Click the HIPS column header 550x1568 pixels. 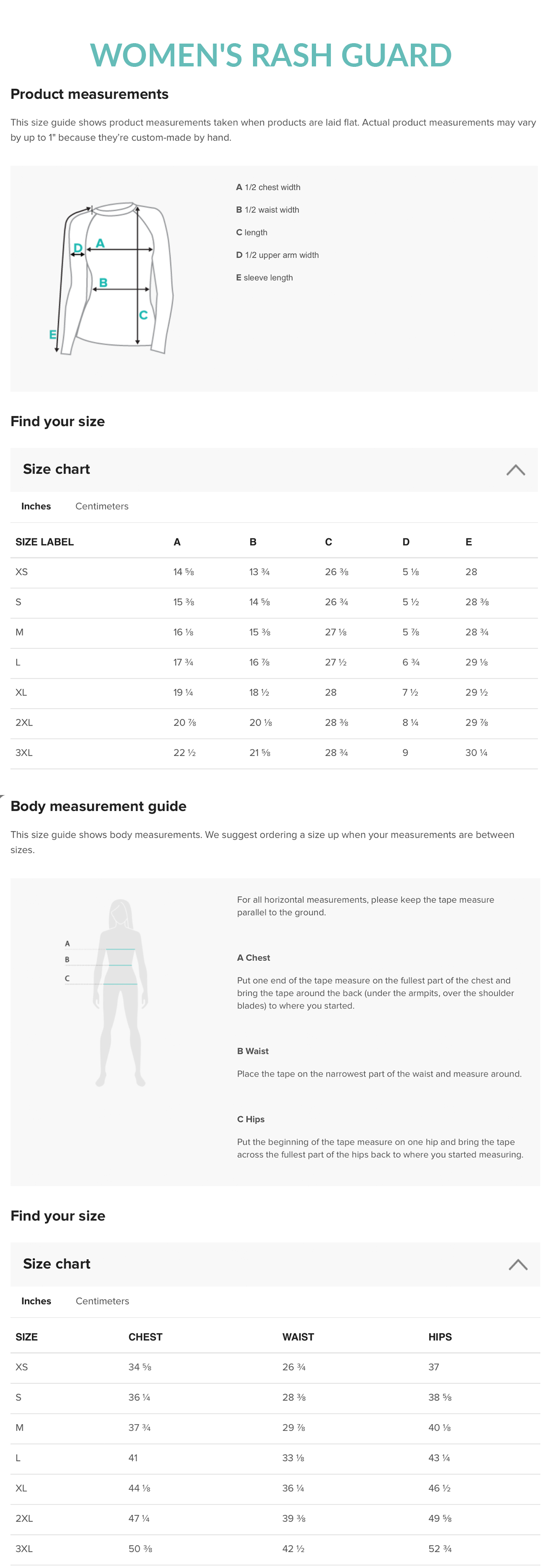tap(439, 1337)
